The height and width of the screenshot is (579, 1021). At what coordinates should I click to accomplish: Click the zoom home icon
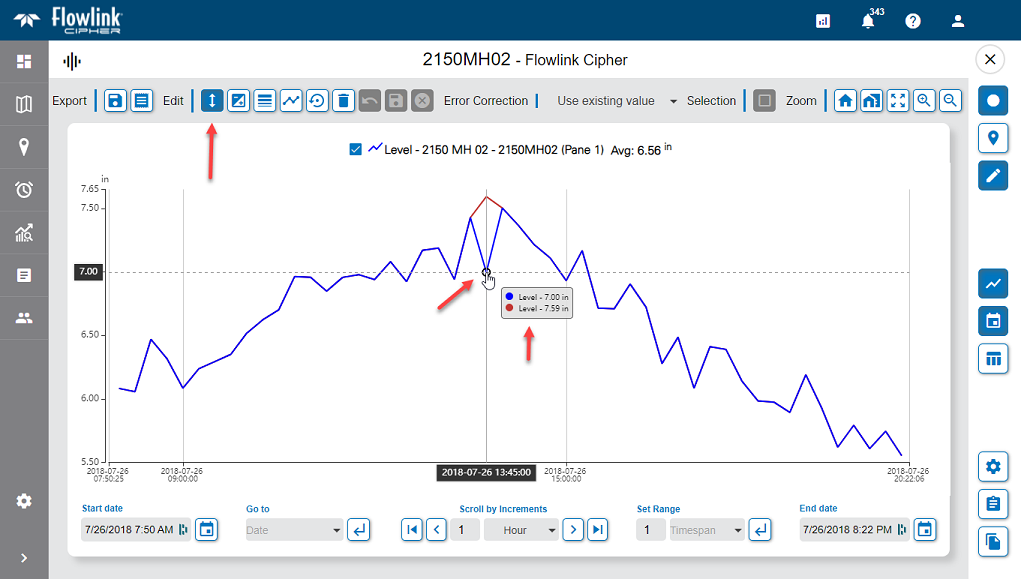click(846, 101)
